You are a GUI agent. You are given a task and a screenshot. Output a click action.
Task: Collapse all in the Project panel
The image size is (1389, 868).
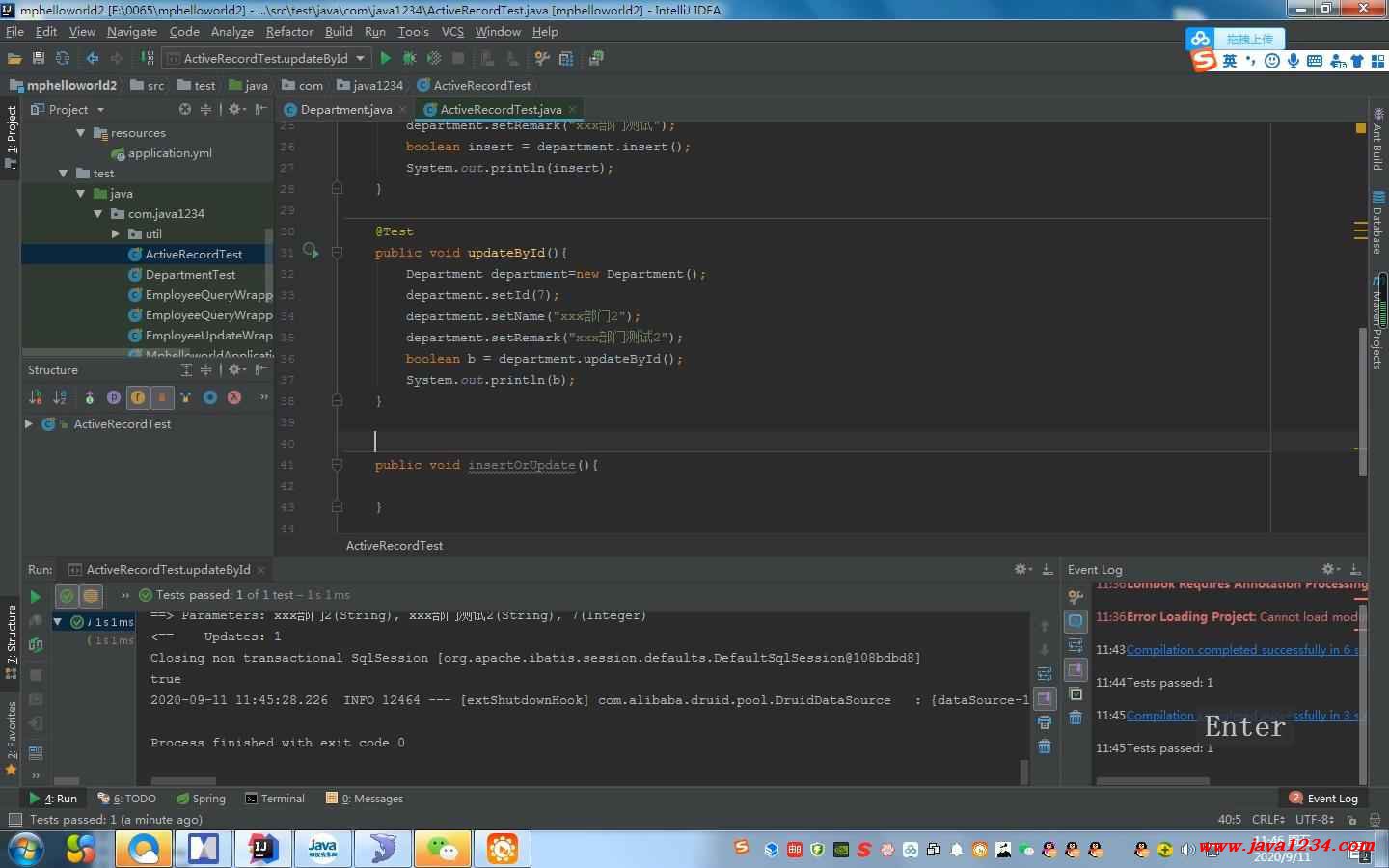click(205, 109)
